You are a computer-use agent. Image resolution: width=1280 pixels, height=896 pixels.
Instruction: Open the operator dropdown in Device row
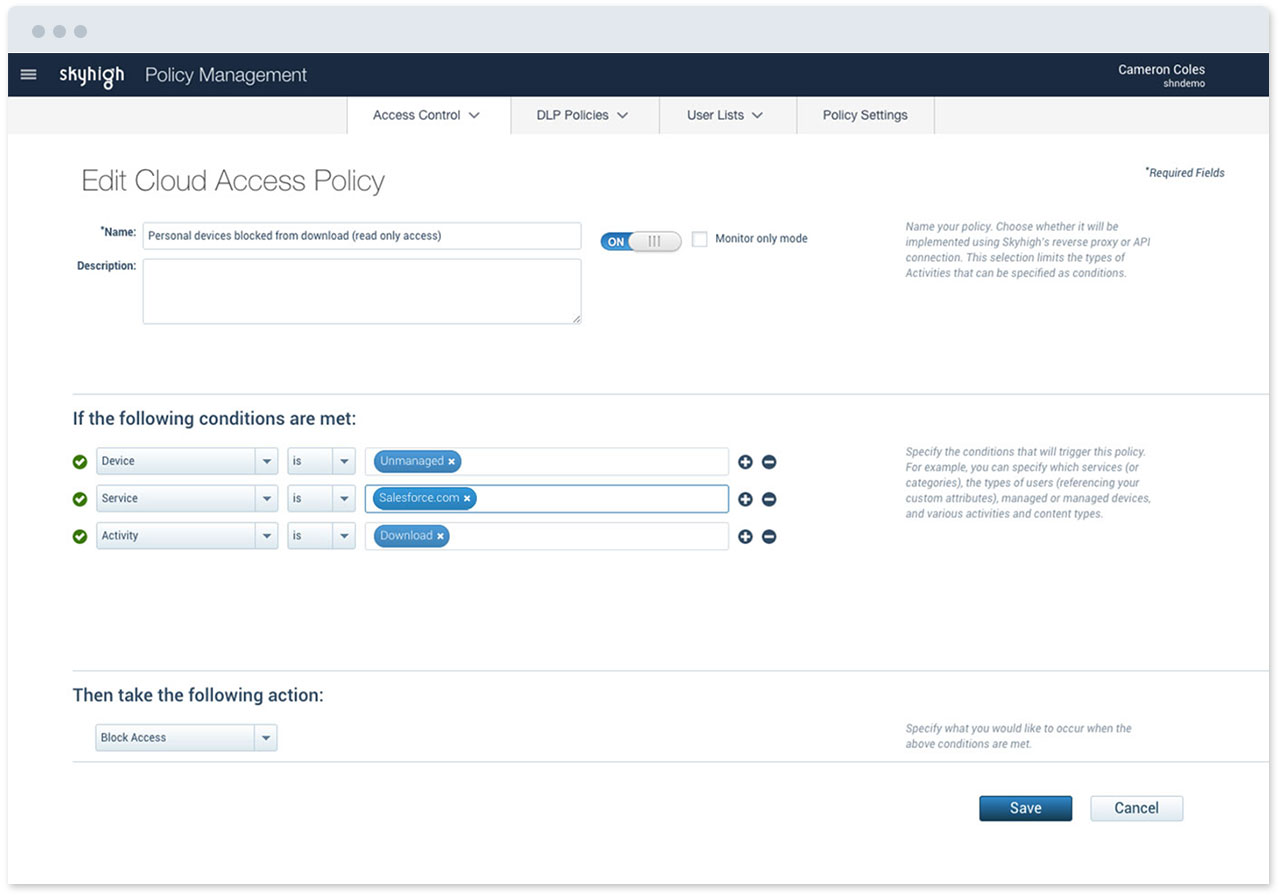click(321, 461)
